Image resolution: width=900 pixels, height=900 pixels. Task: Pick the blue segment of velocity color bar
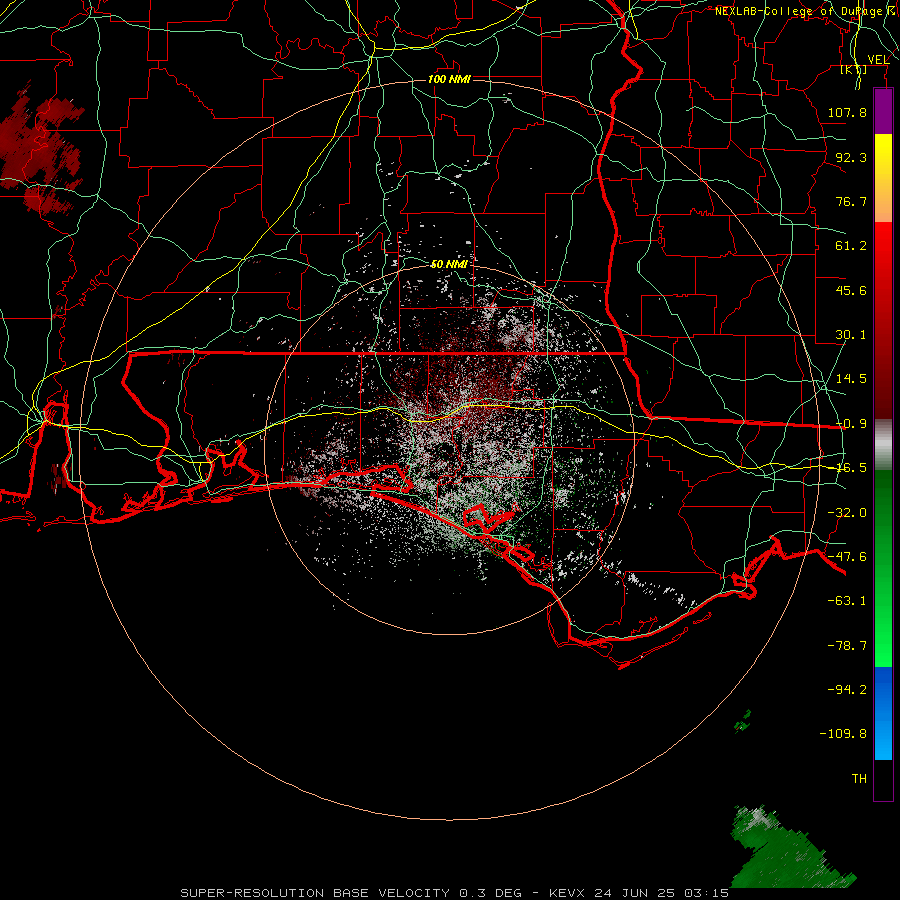(883, 713)
